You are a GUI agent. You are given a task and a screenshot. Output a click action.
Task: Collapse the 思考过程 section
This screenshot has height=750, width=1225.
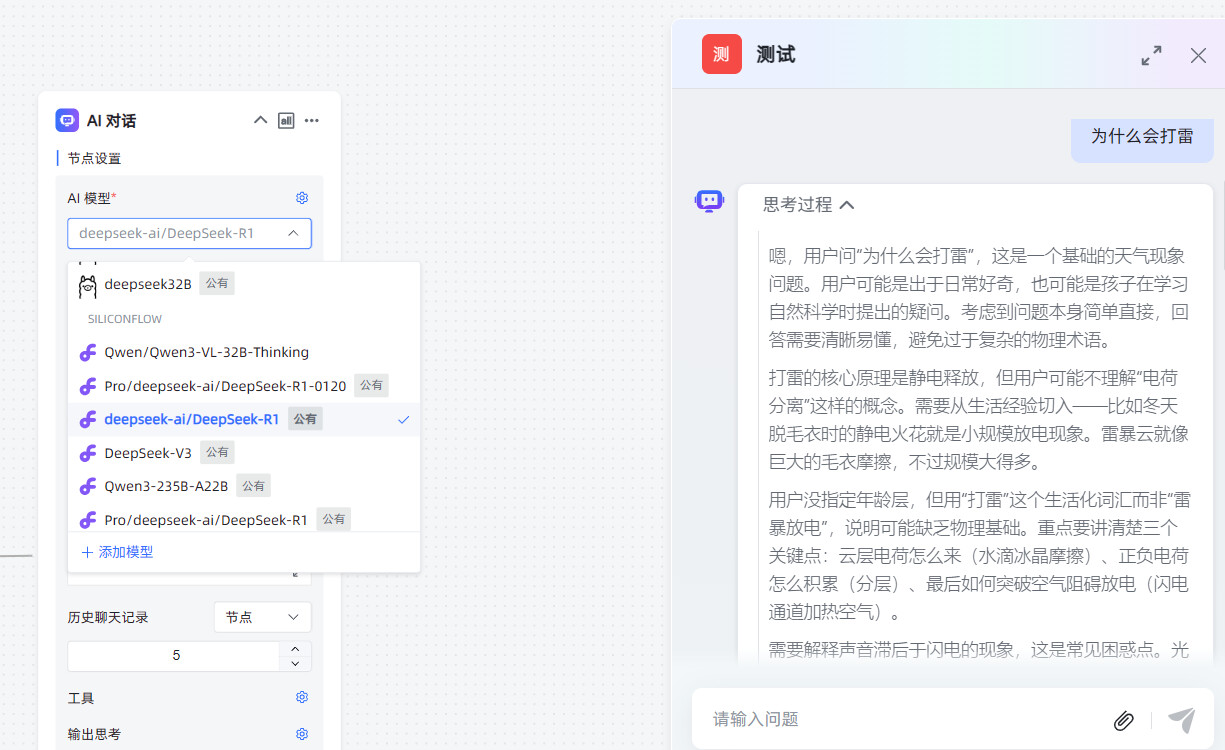(846, 205)
